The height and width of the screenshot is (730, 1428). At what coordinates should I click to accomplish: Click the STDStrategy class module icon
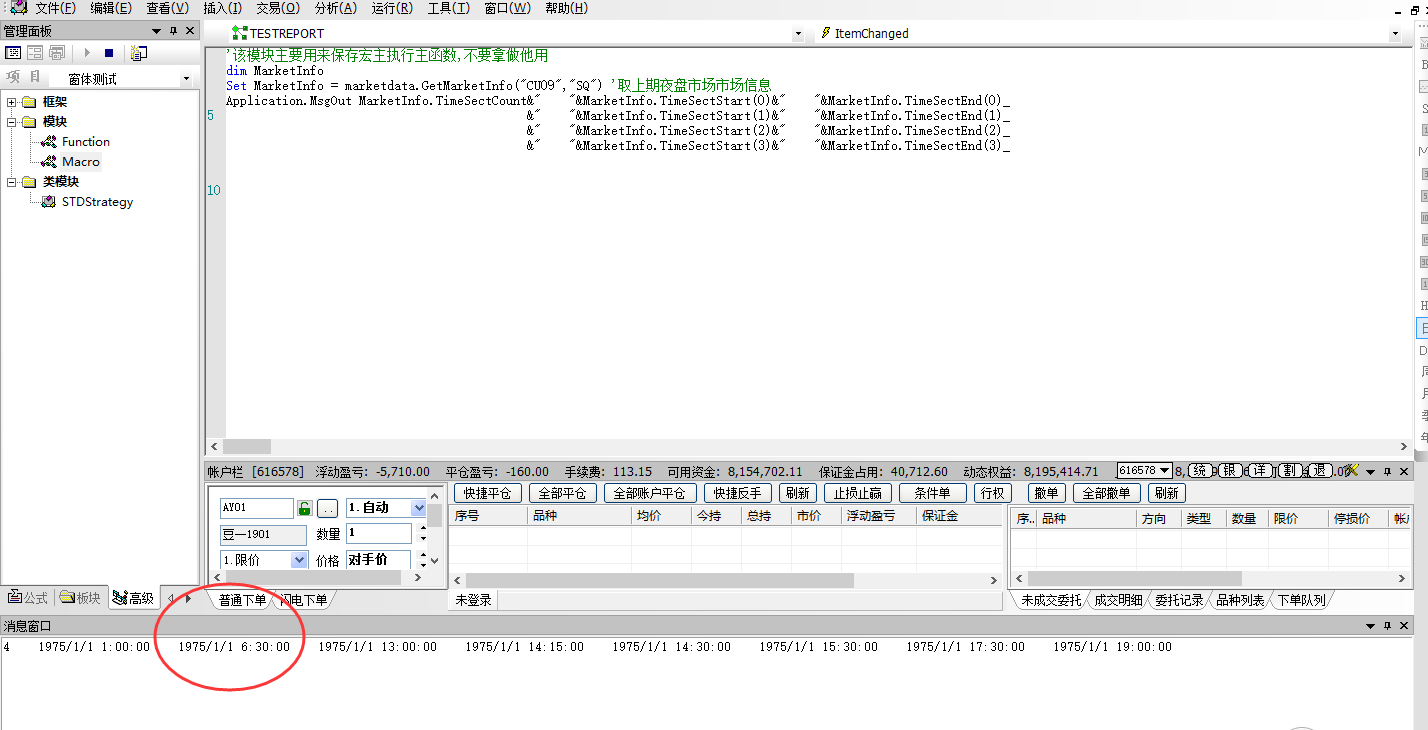[x=48, y=202]
